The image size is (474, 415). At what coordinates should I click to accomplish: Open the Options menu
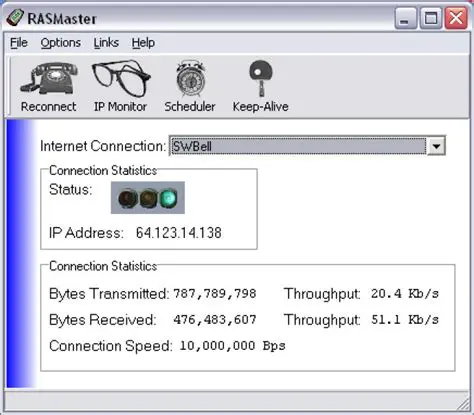tap(61, 43)
